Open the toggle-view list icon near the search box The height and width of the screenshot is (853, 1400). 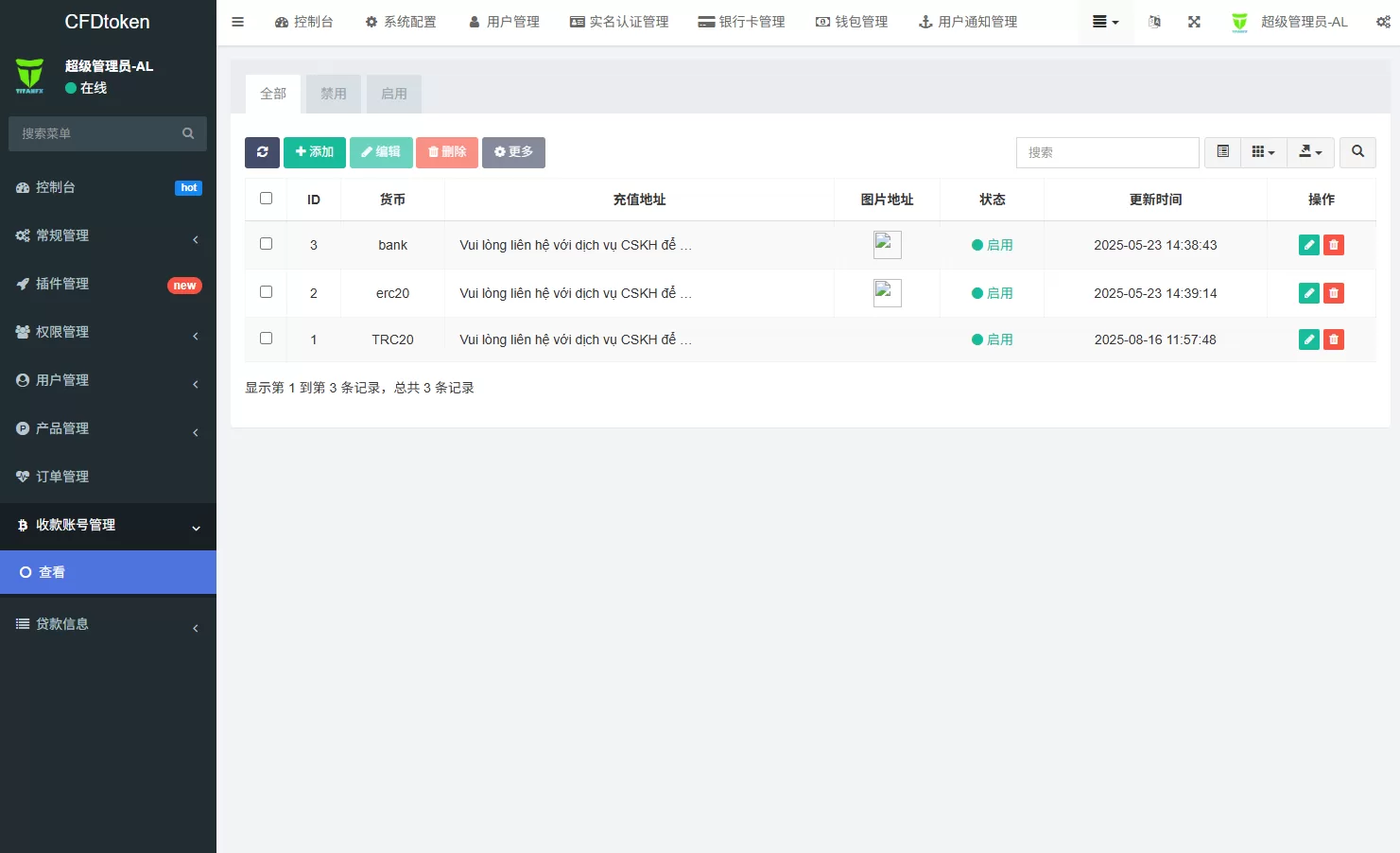click(1221, 151)
